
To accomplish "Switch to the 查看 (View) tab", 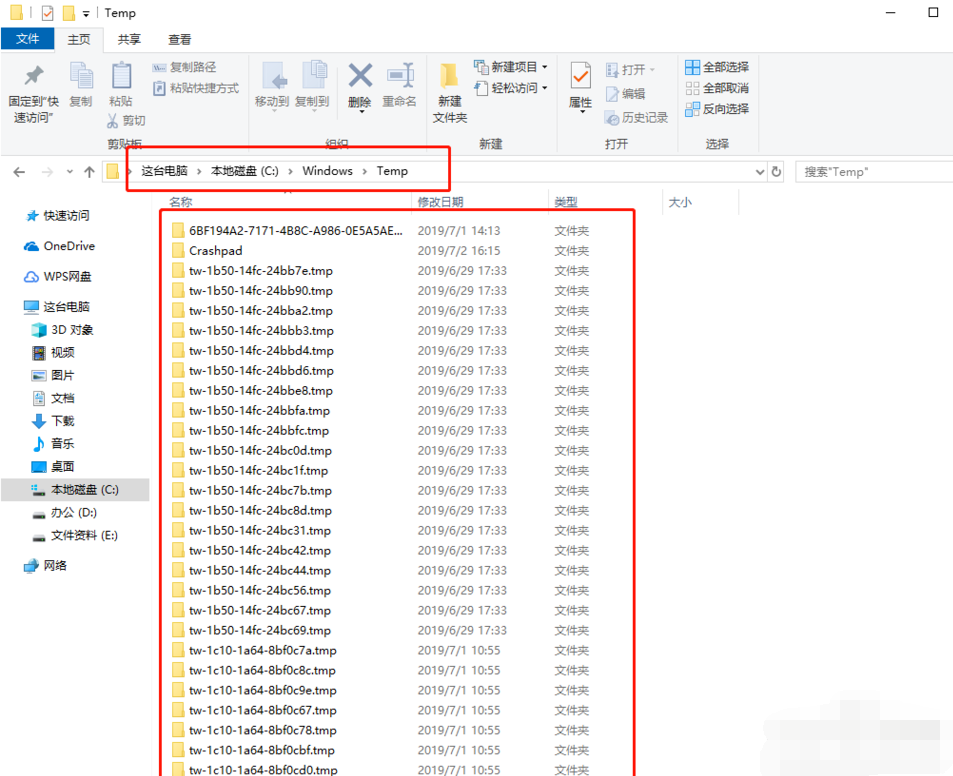I will click(x=178, y=40).
